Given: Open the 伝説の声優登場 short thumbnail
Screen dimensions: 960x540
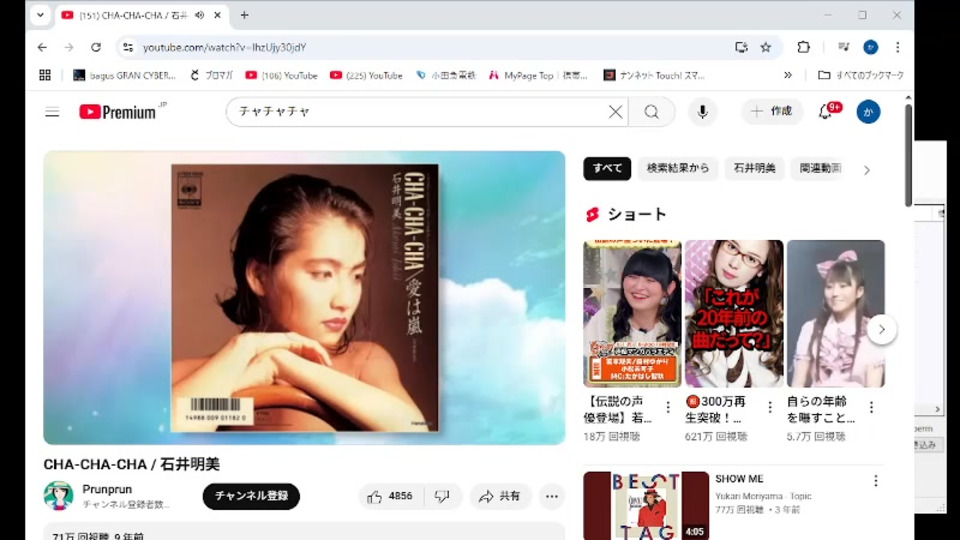Looking at the screenshot, I should [x=632, y=313].
